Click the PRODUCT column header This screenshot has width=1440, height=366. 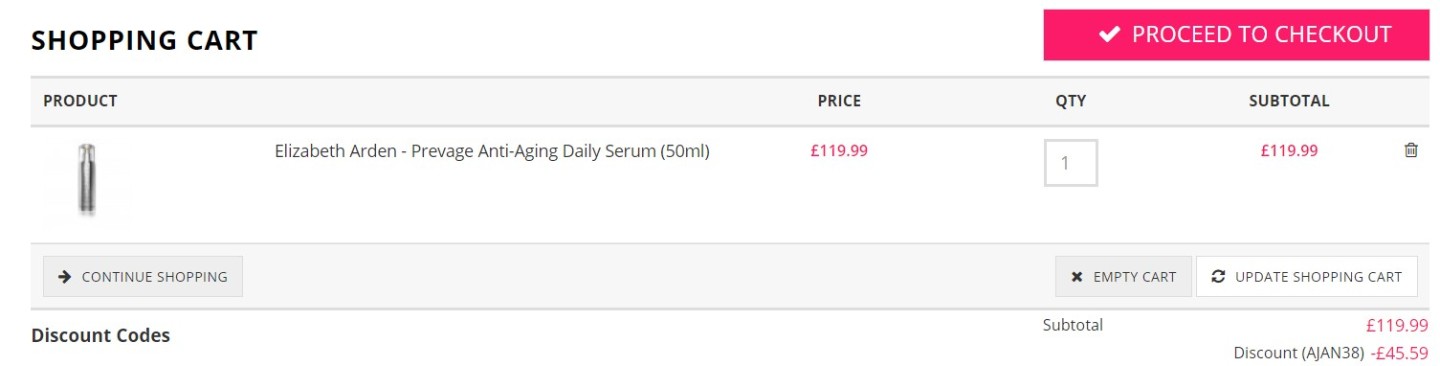point(80,101)
